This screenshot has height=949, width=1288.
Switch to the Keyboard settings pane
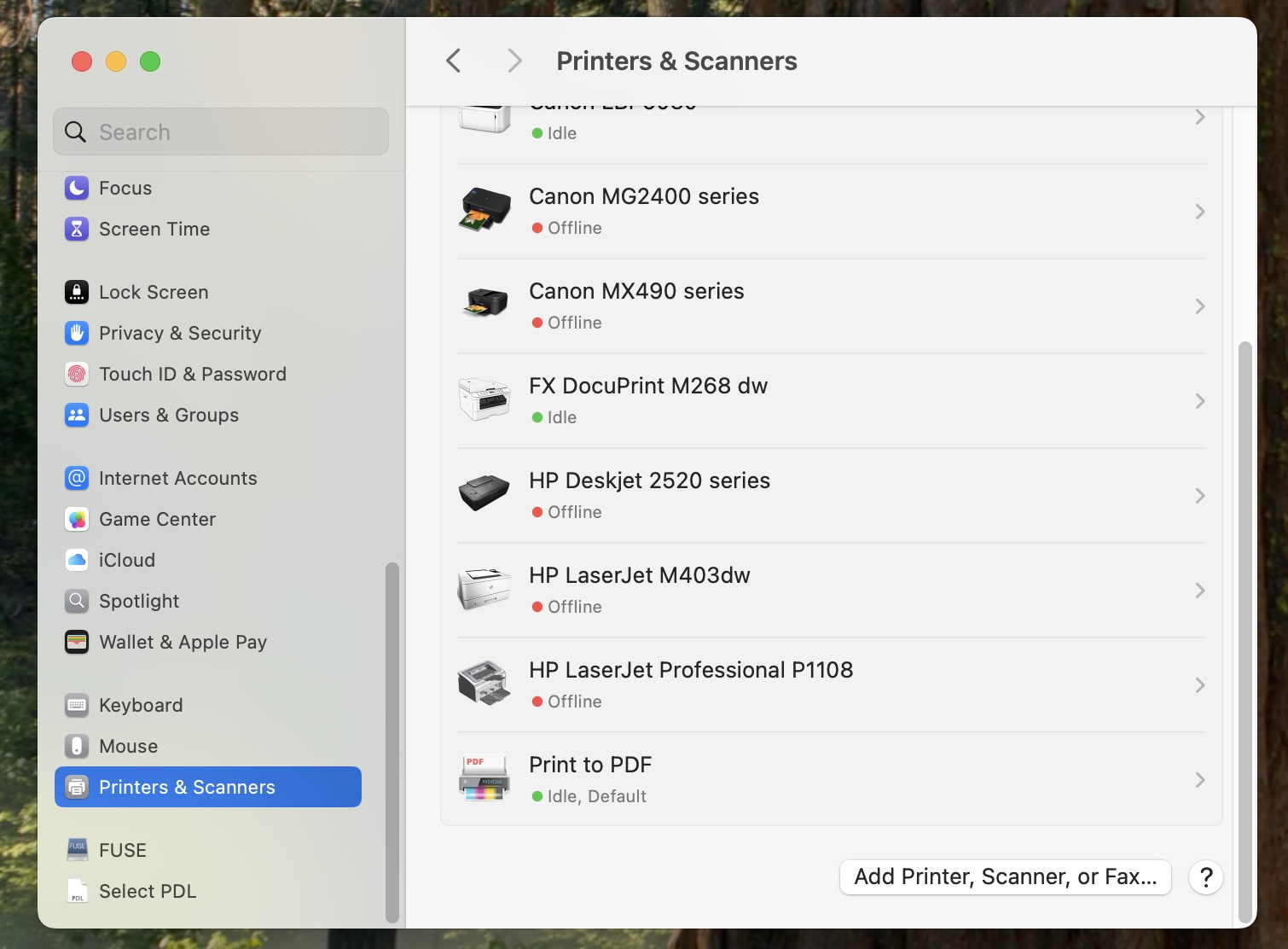coord(208,705)
